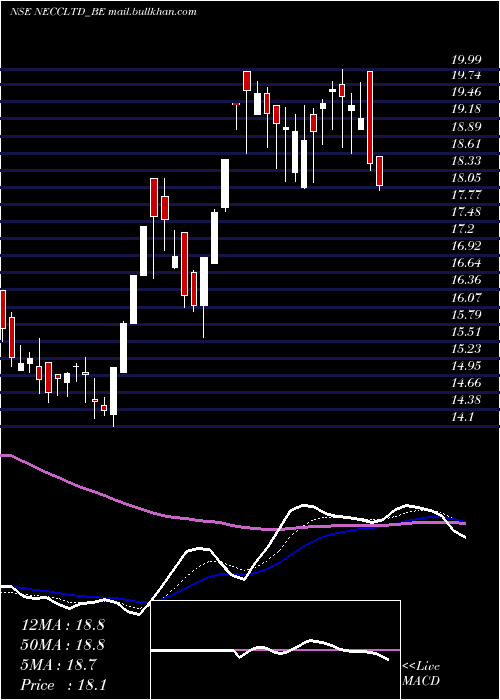Select the 14.38 price level label
Screen dimensions: 500x700
coord(467,400)
